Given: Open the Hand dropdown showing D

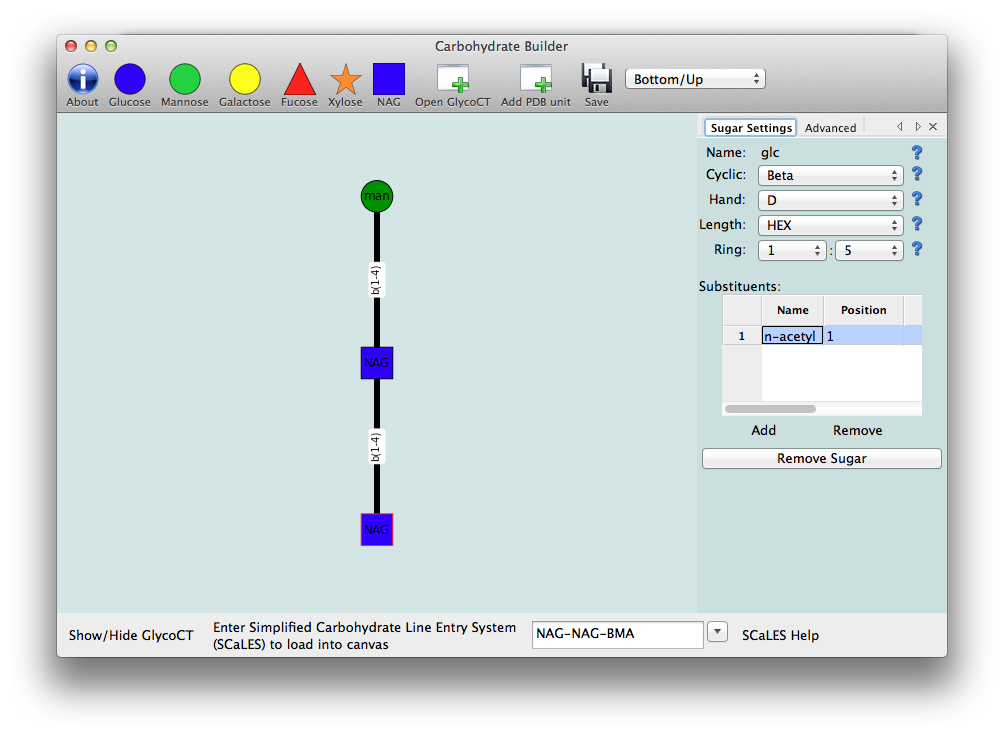Looking at the screenshot, I should (x=828, y=199).
